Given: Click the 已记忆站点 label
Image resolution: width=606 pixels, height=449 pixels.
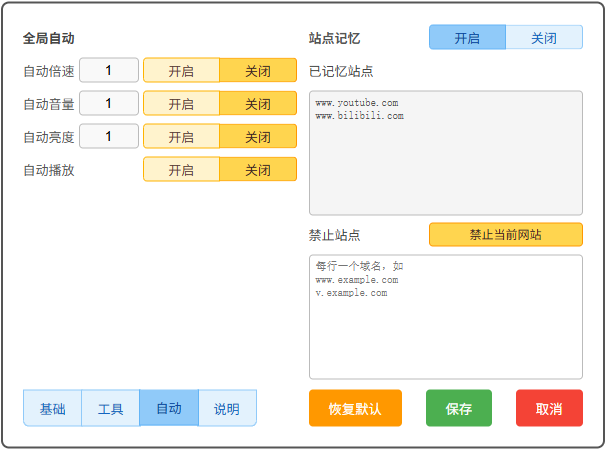Looking at the screenshot, I should pyautogui.click(x=341, y=71).
